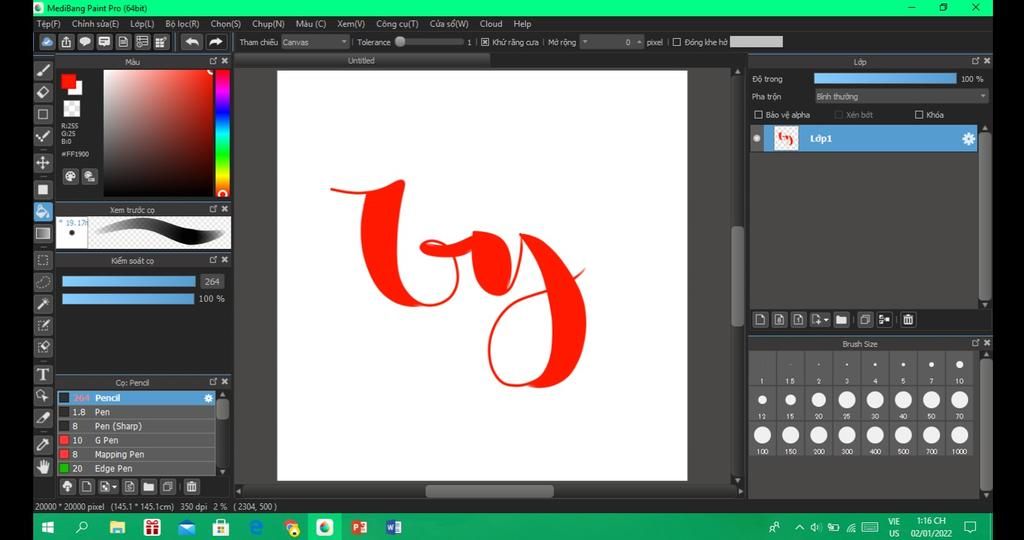The height and width of the screenshot is (540, 1024).
Task: Select the rectangular Select tool
Action: pos(43,260)
